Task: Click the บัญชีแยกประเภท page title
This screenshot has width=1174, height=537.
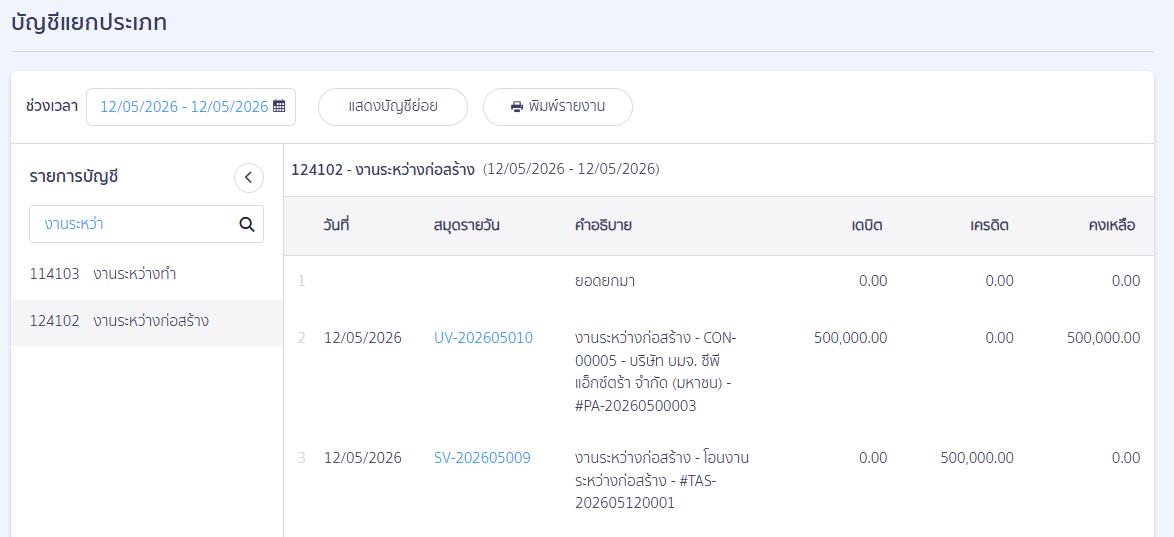Action: [x=89, y=22]
